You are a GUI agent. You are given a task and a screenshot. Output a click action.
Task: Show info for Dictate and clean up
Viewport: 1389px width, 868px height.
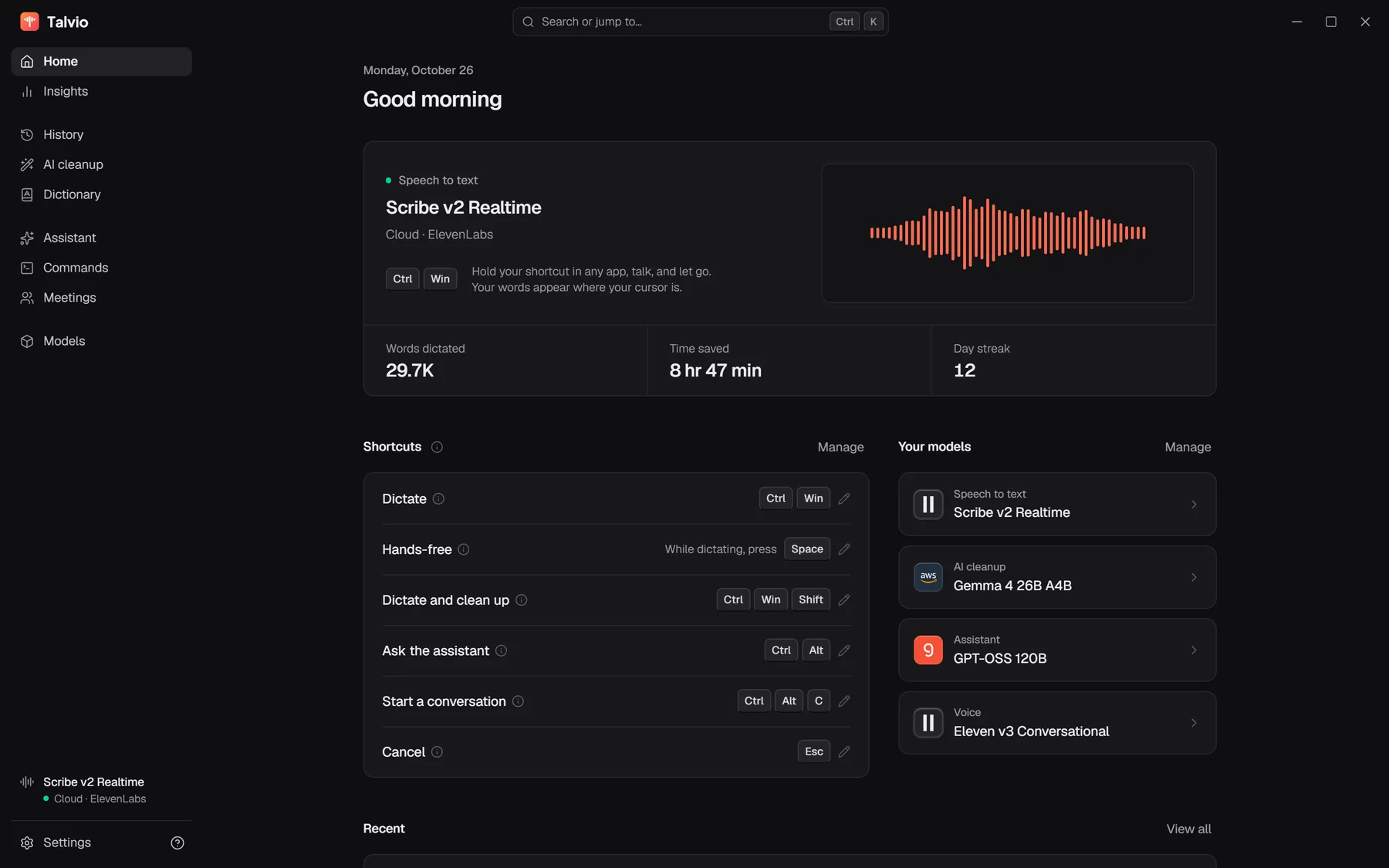coord(522,599)
